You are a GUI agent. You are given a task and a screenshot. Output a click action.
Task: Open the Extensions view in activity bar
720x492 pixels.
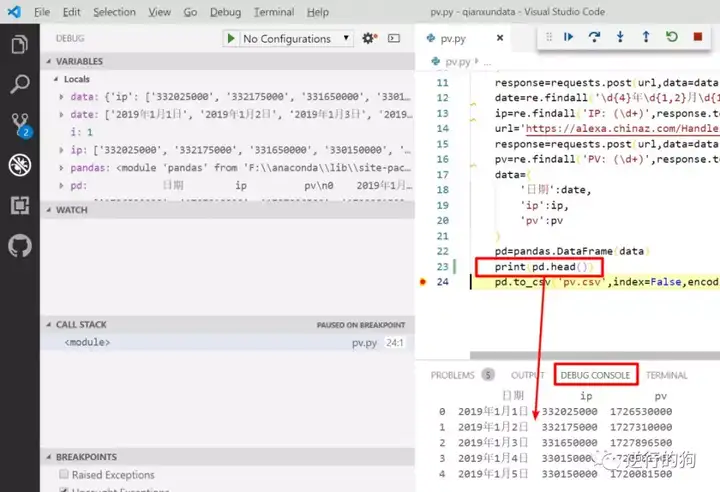coord(20,205)
